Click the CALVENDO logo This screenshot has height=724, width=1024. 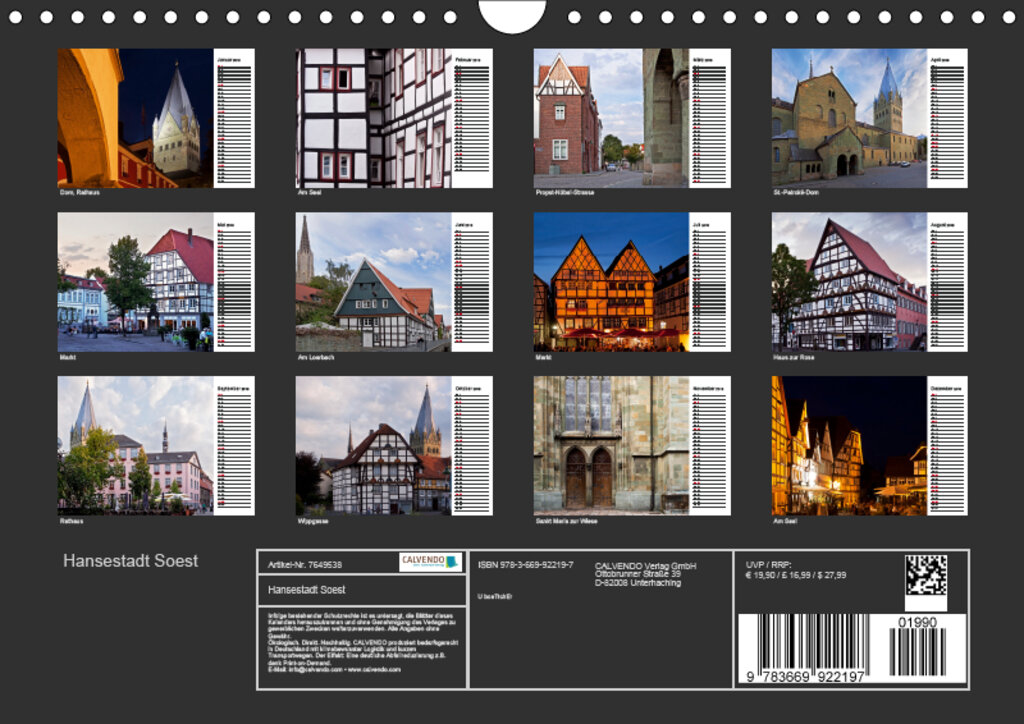(430, 562)
